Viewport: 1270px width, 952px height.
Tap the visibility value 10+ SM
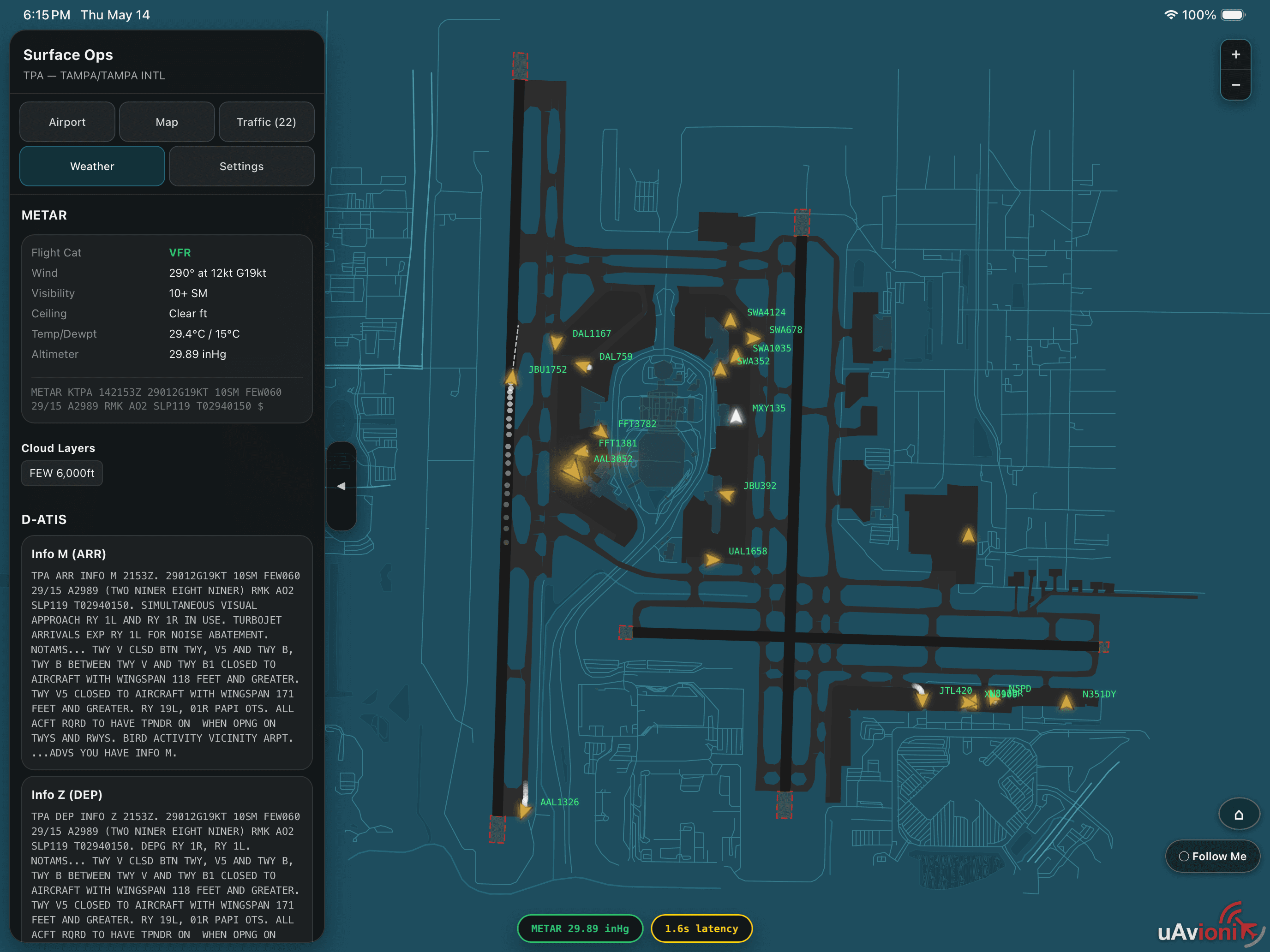coord(188,293)
